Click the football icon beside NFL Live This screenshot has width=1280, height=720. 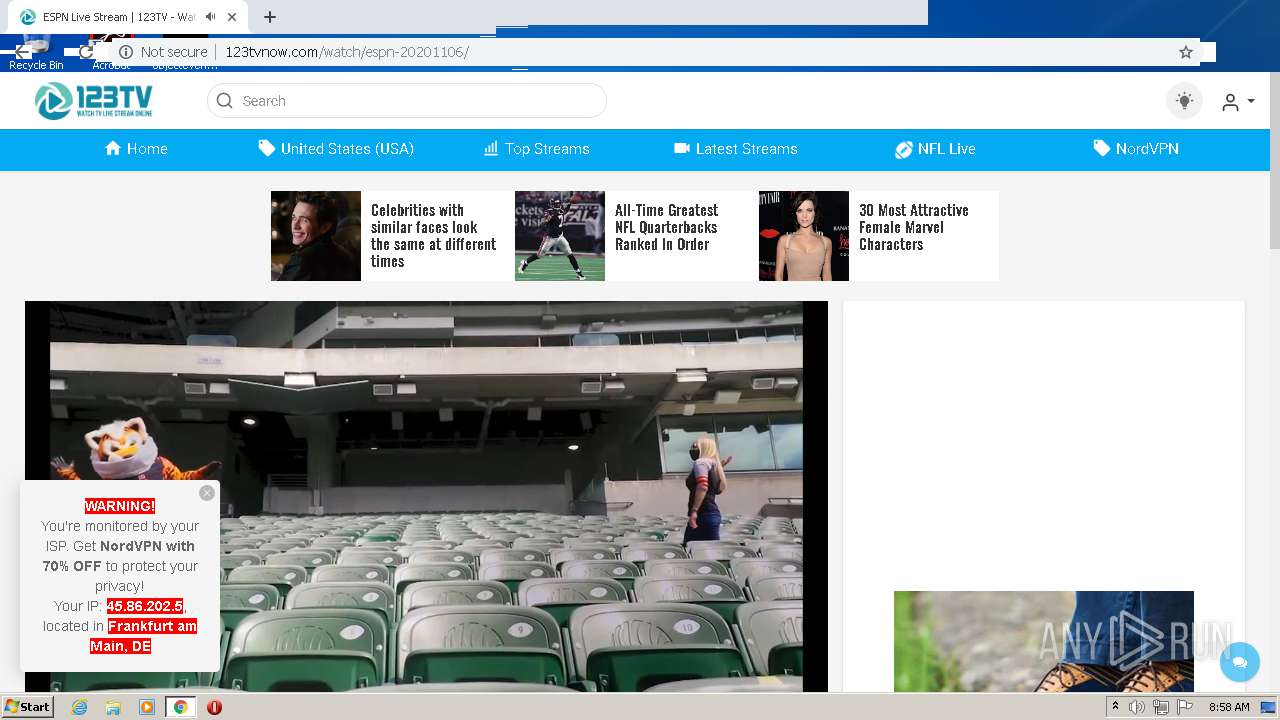coord(903,149)
